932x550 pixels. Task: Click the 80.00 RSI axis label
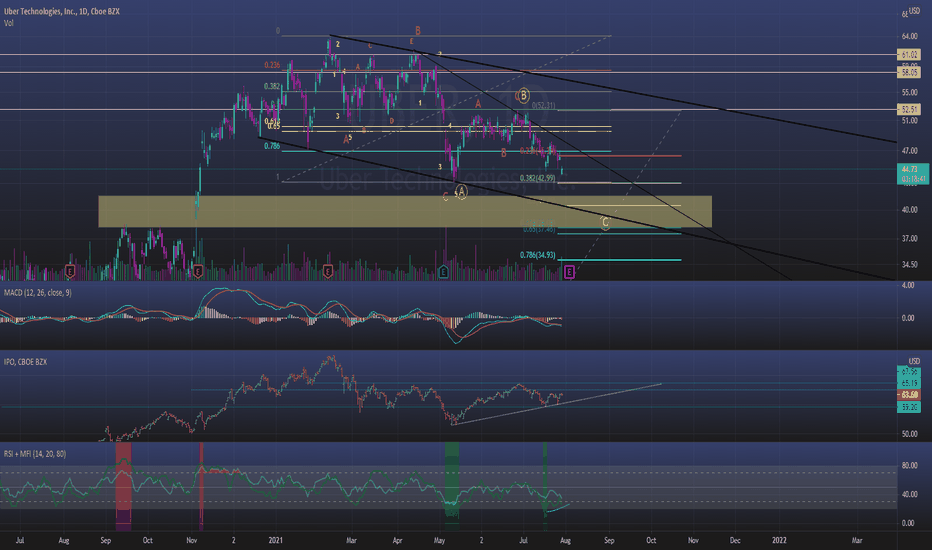pyautogui.click(x=909, y=466)
